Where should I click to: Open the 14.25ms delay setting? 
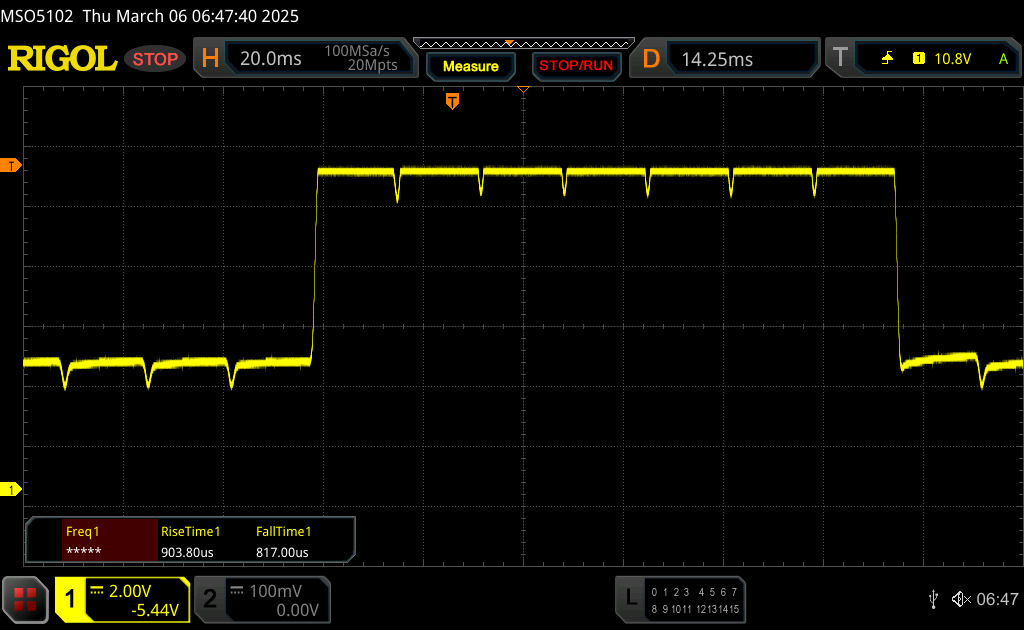click(x=717, y=59)
